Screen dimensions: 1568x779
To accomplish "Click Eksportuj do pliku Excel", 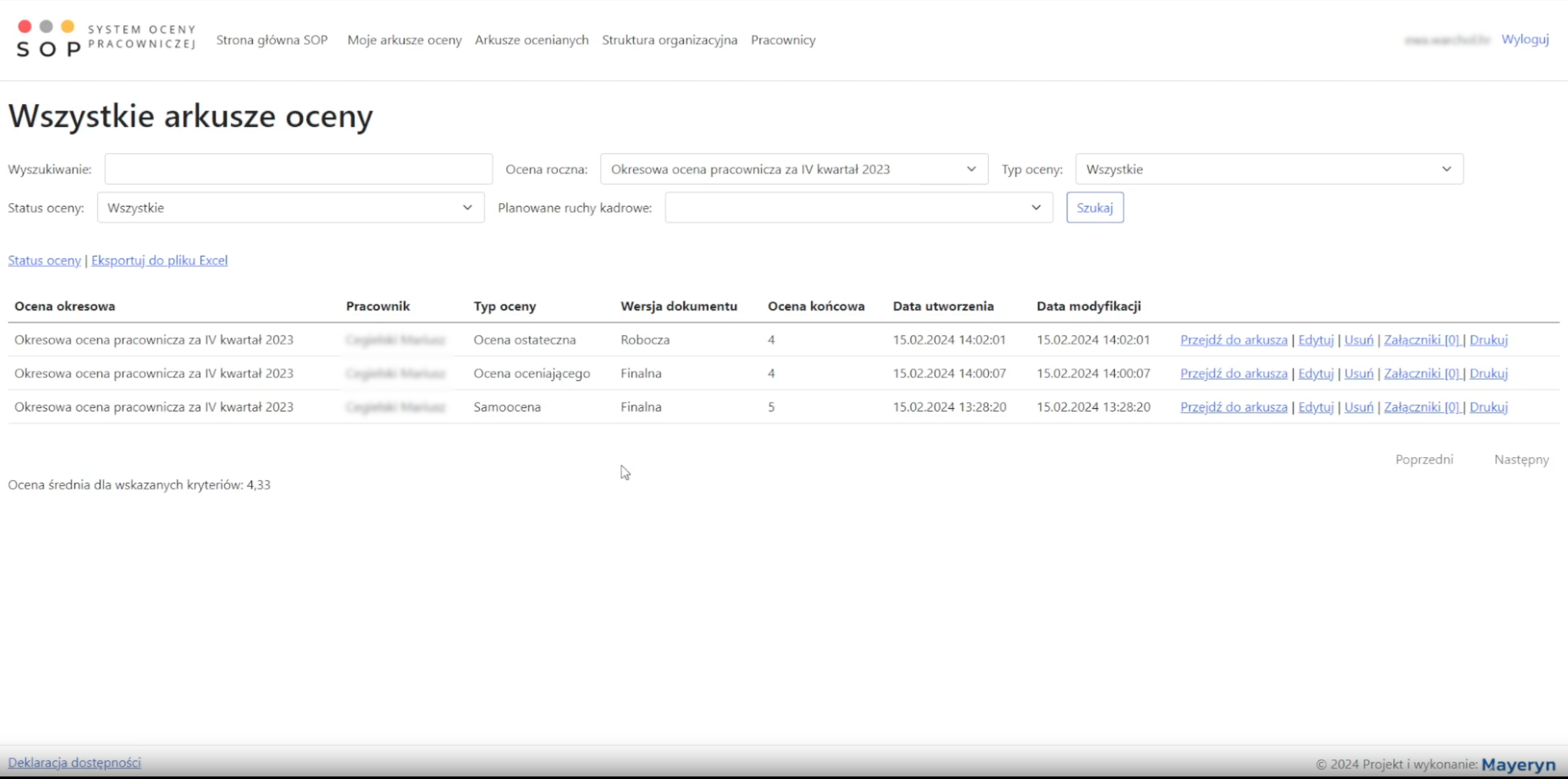I will click(x=159, y=260).
